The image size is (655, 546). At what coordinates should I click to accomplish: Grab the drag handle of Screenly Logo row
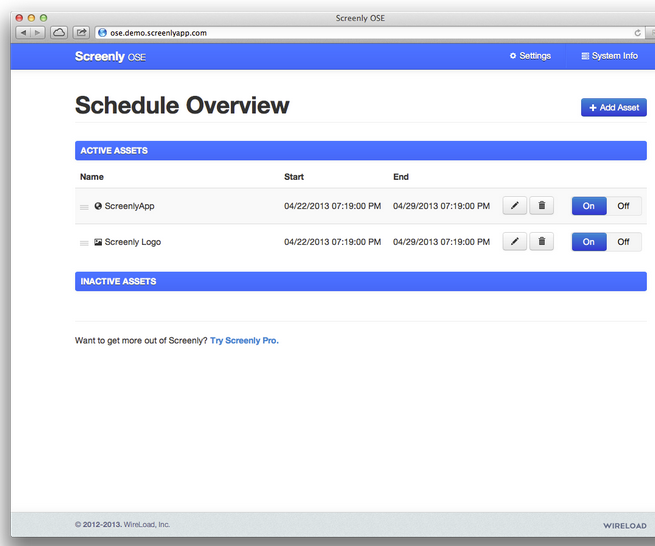(x=84, y=243)
